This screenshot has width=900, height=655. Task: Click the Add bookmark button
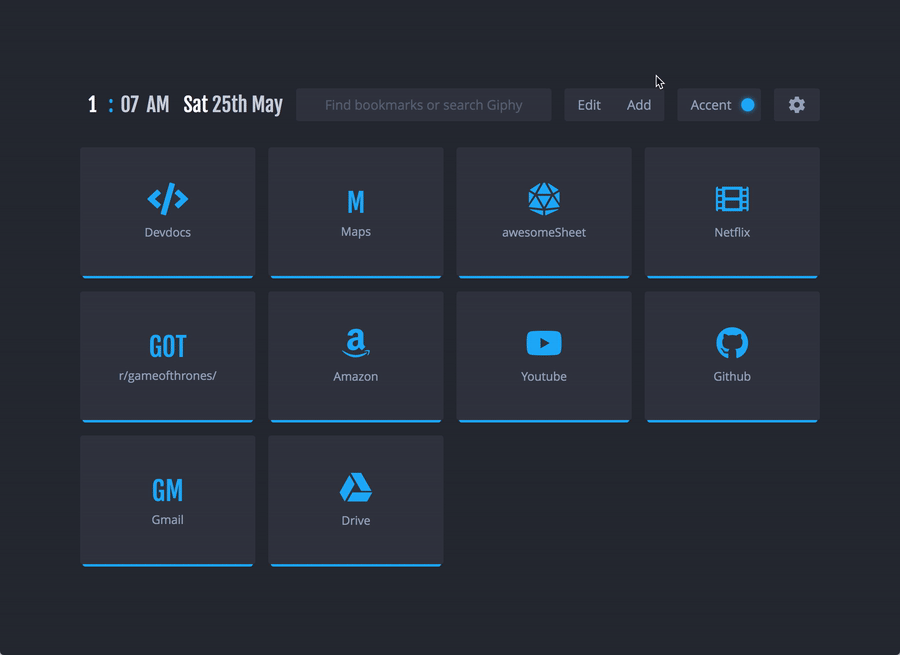(x=639, y=105)
